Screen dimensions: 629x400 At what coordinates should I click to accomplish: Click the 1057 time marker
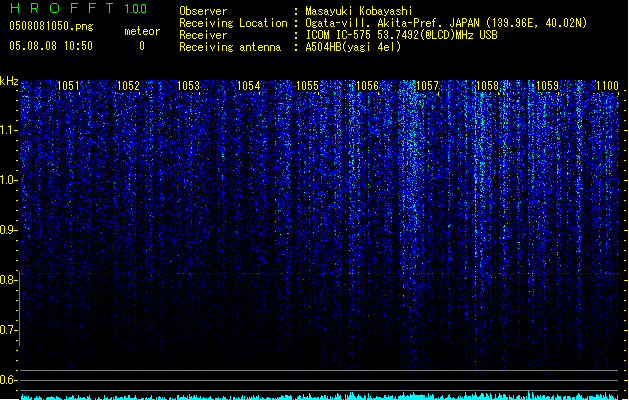click(427, 86)
